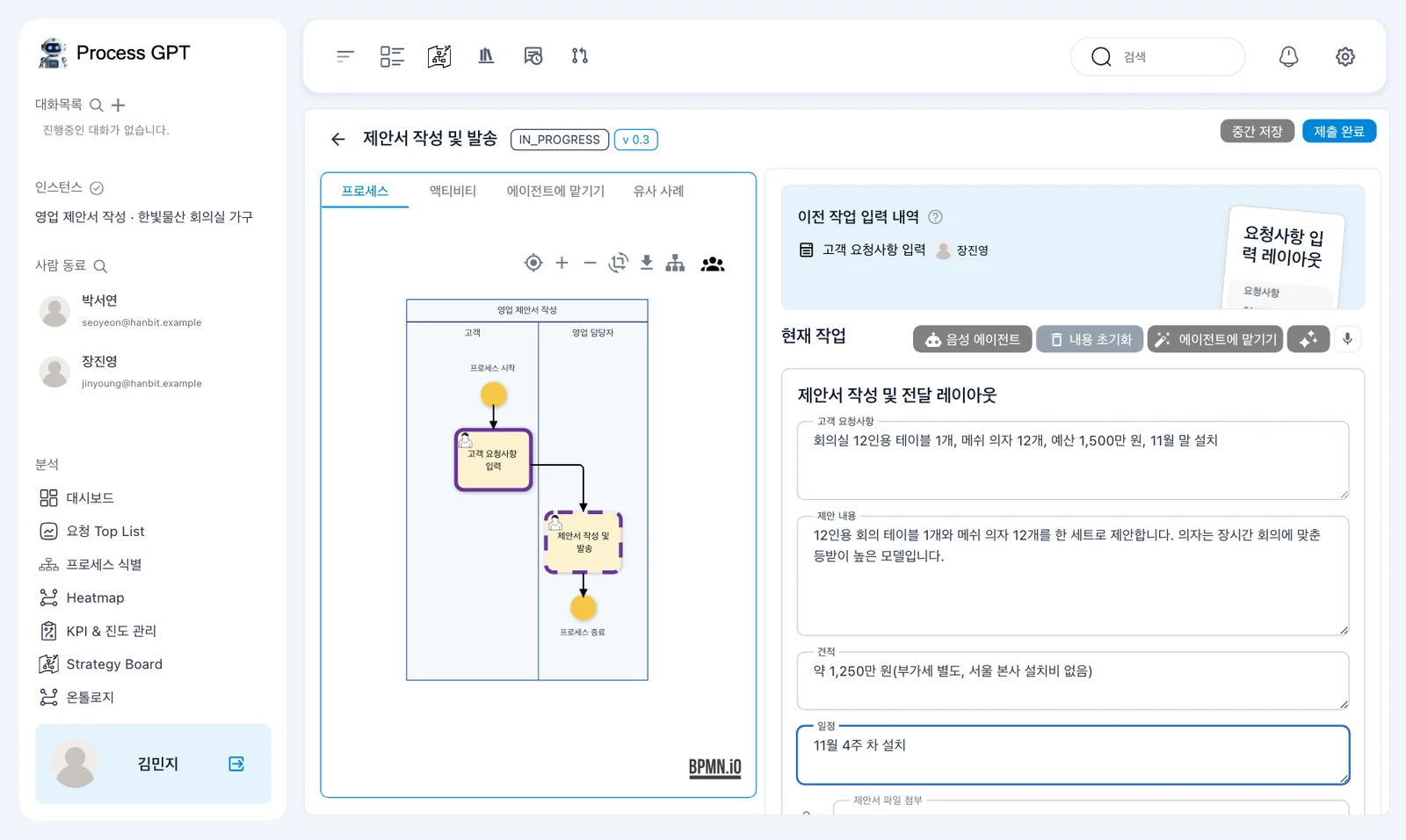Zoom in on the BPMN diagram
Viewport: 1406px width, 840px height.
(562, 263)
